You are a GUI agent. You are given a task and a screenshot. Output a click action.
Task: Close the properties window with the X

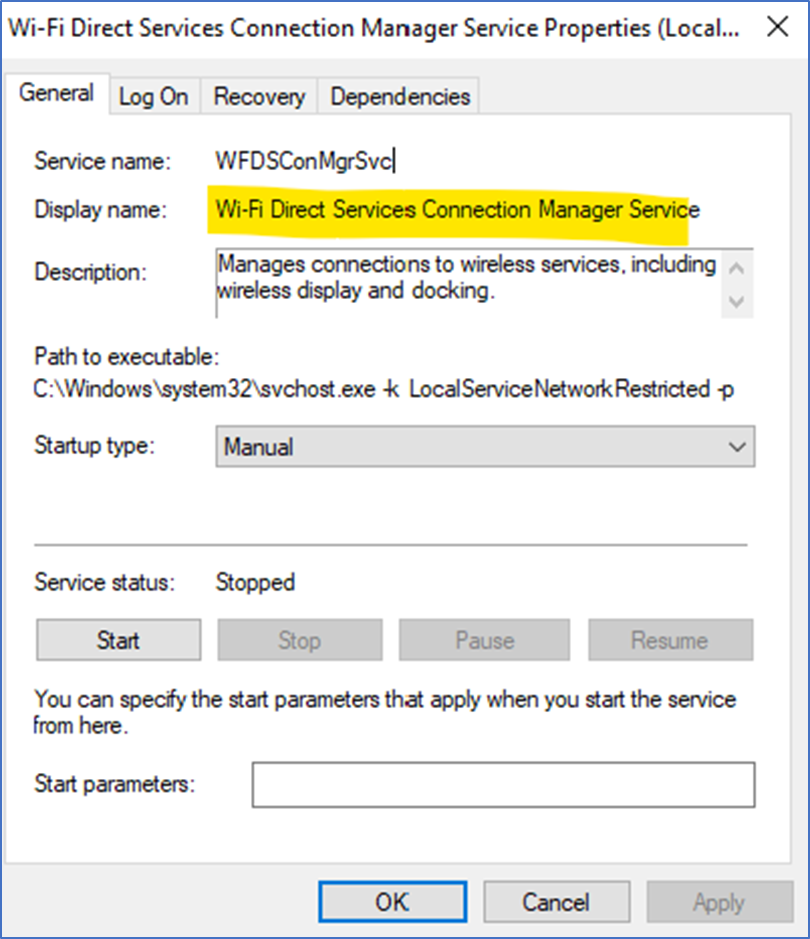tap(778, 26)
